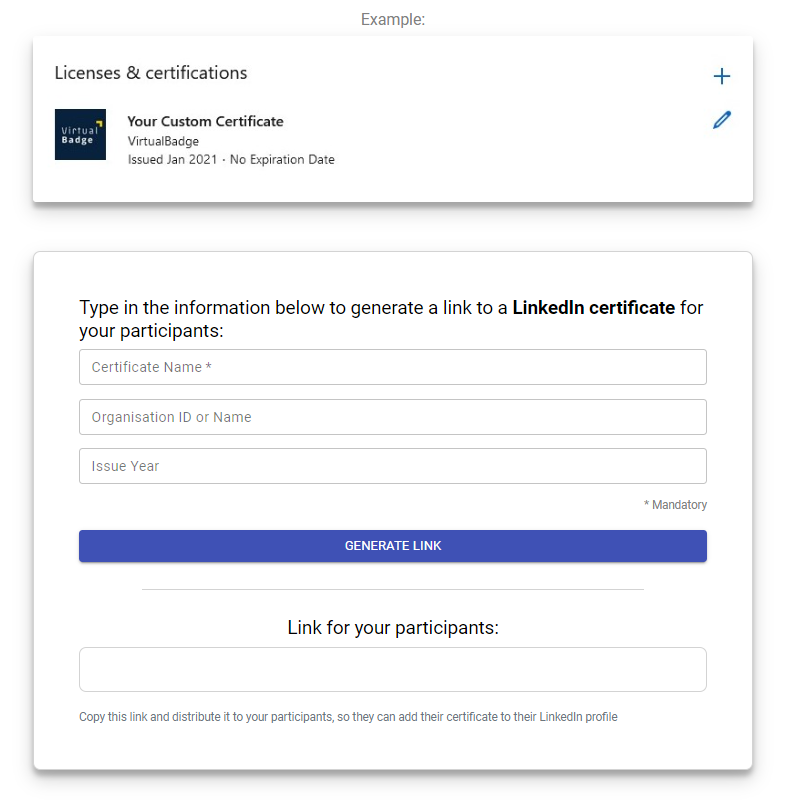
Task: Click the Link for your participants heading
Action: pyautogui.click(x=393, y=627)
